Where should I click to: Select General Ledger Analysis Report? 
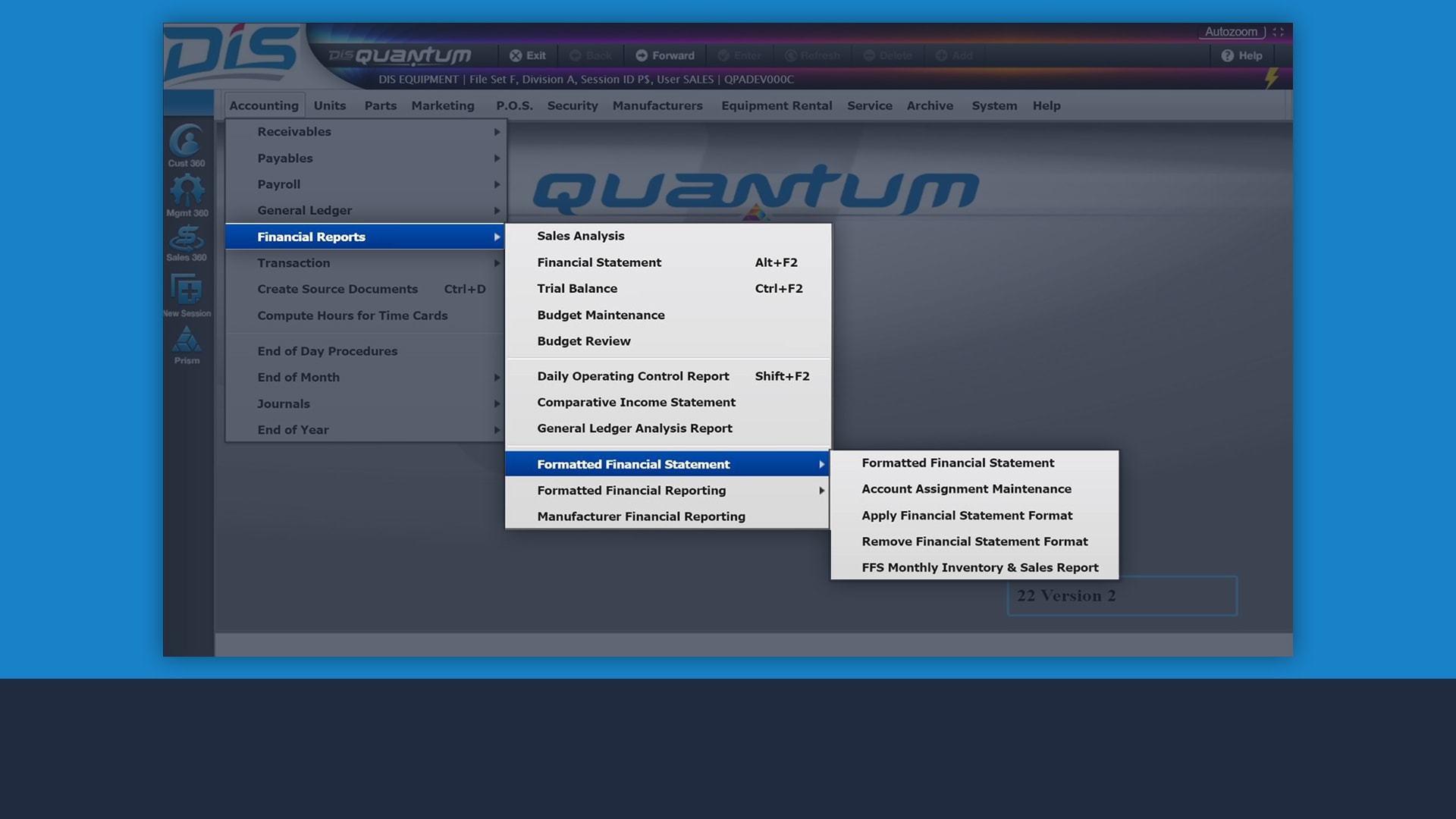(668, 428)
